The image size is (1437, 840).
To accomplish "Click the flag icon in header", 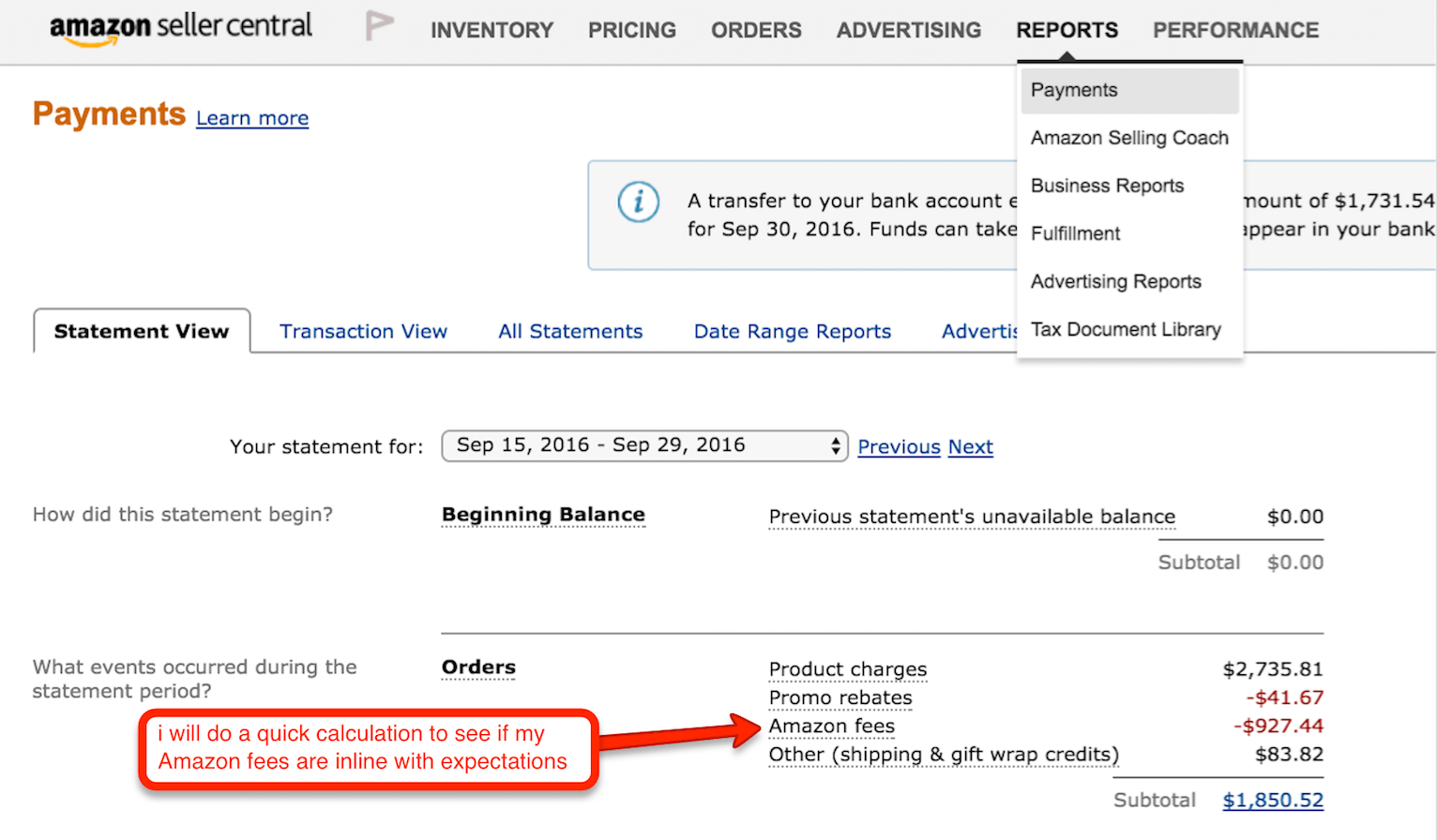I will (378, 26).
